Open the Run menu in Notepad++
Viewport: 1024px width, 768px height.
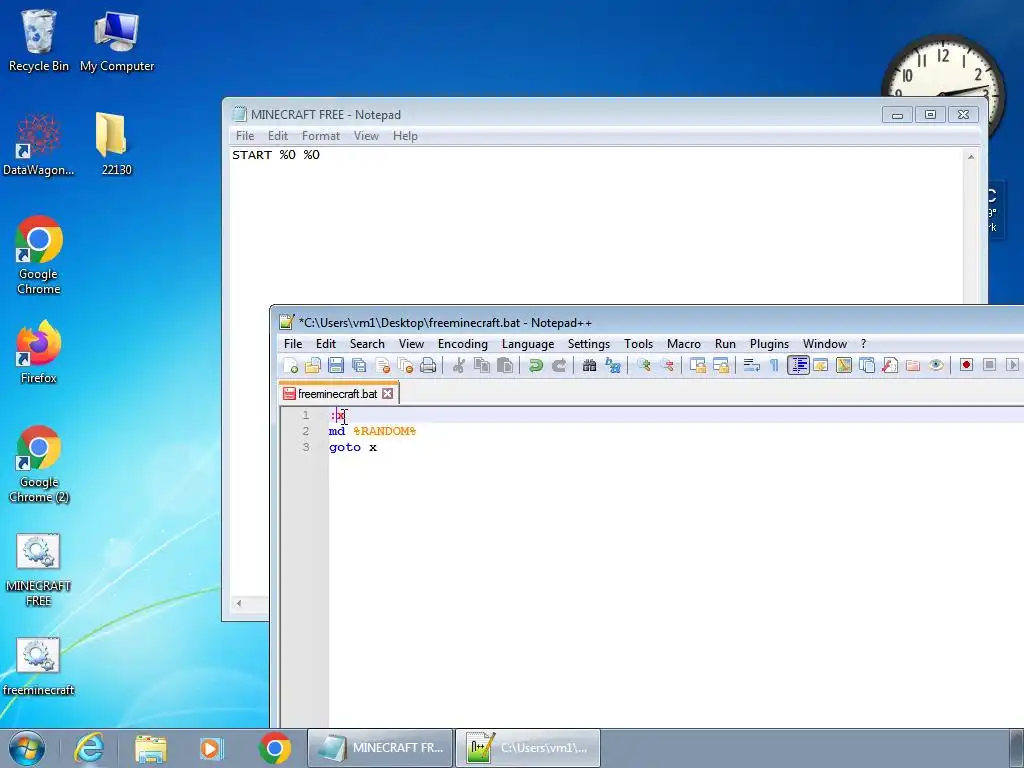pyautogui.click(x=725, y=344)
